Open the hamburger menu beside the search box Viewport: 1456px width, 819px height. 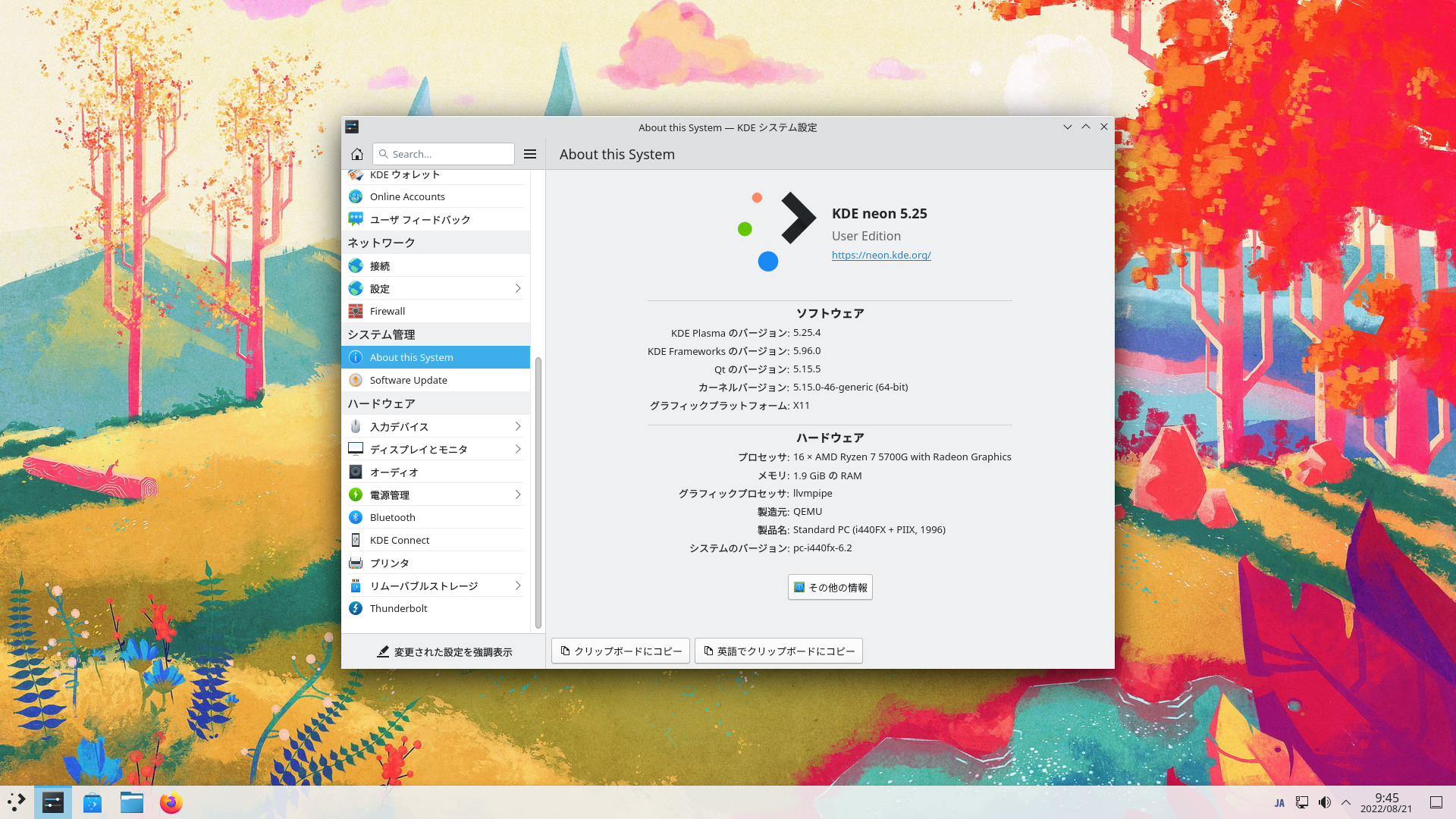tap(530, 154)
